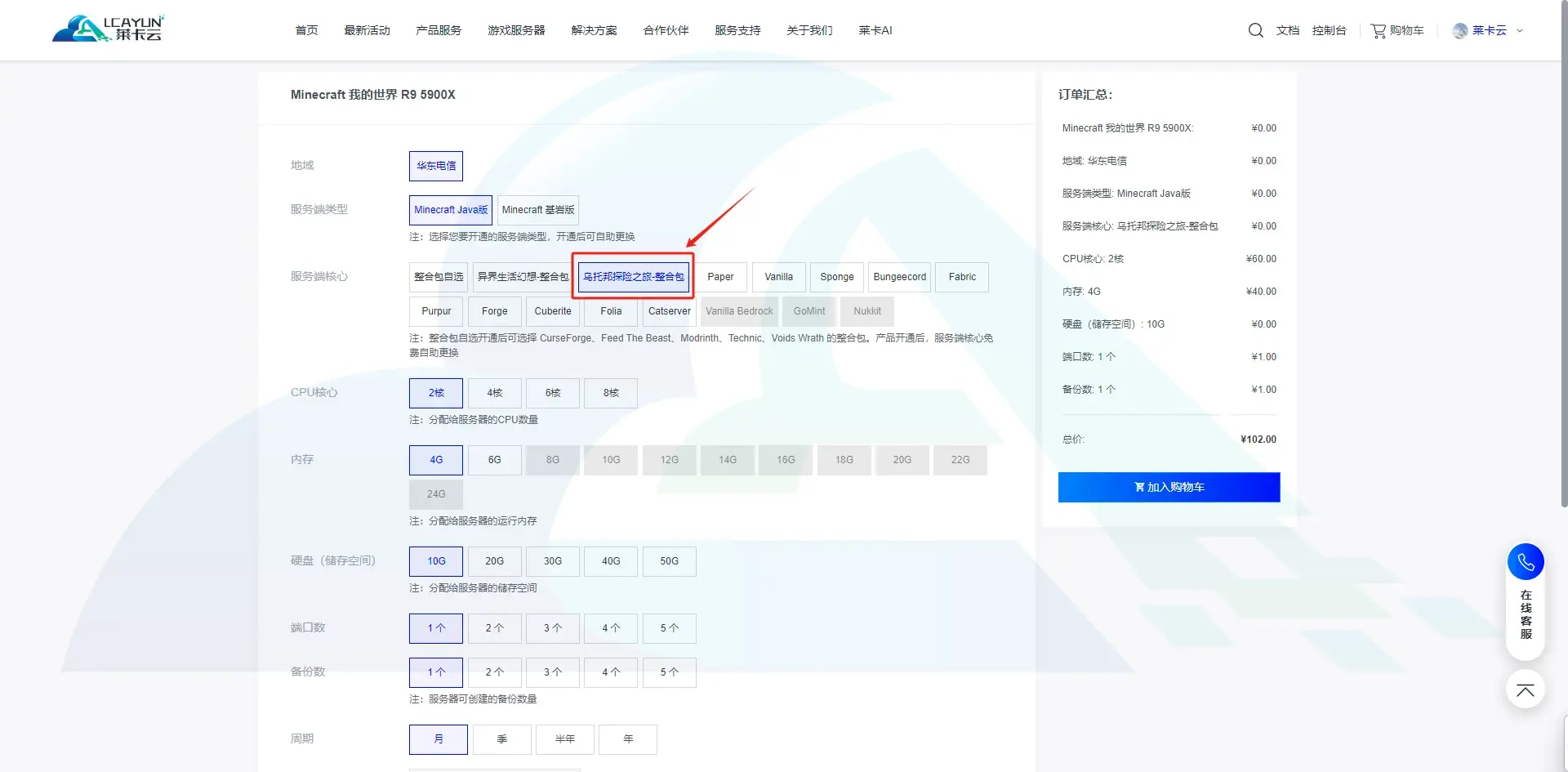Choose the Vanilla server core

(778, 277)
